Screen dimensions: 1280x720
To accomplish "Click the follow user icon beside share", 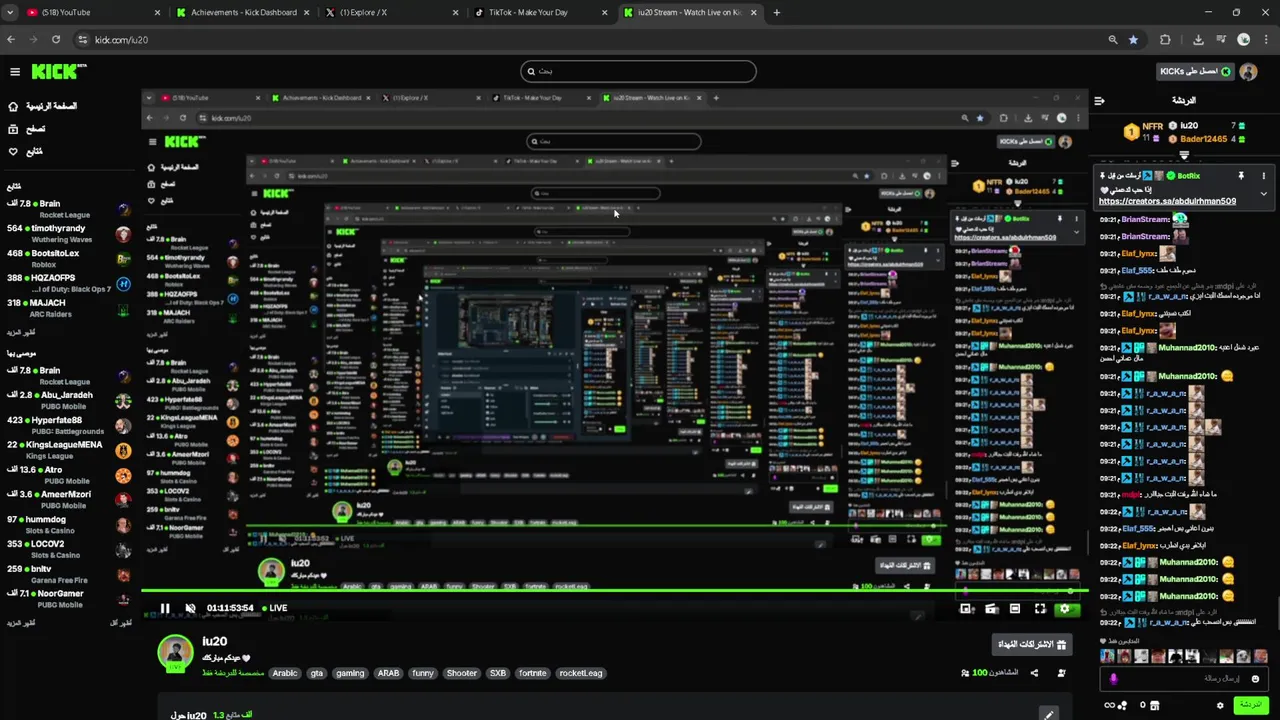I will tap(1061, 673).
